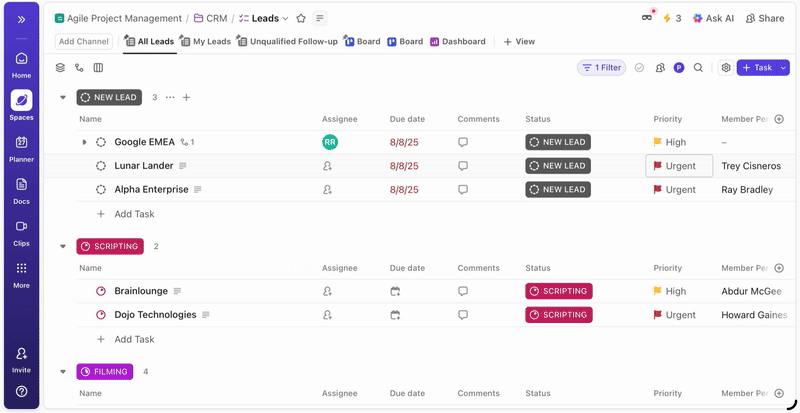Toggle show closed tasks checkmark icon
Screen dimensions: 800x413
(639, 68)
